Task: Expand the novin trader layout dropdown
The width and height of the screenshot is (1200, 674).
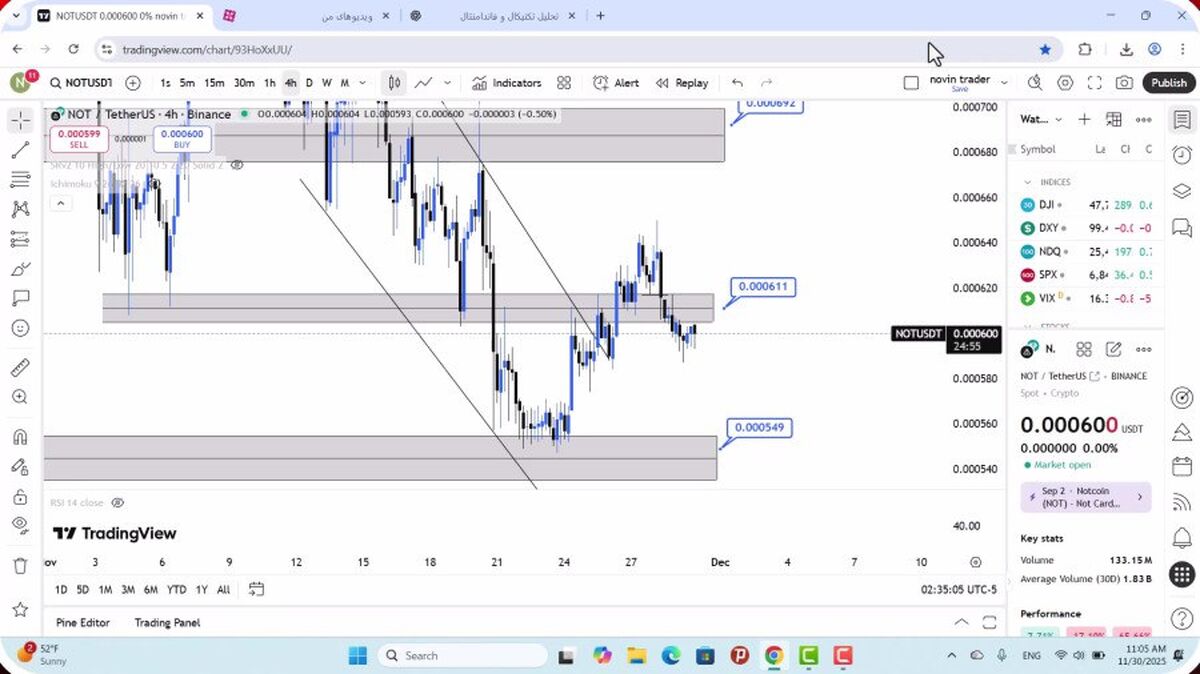Action: click(x=1004, y=83)
